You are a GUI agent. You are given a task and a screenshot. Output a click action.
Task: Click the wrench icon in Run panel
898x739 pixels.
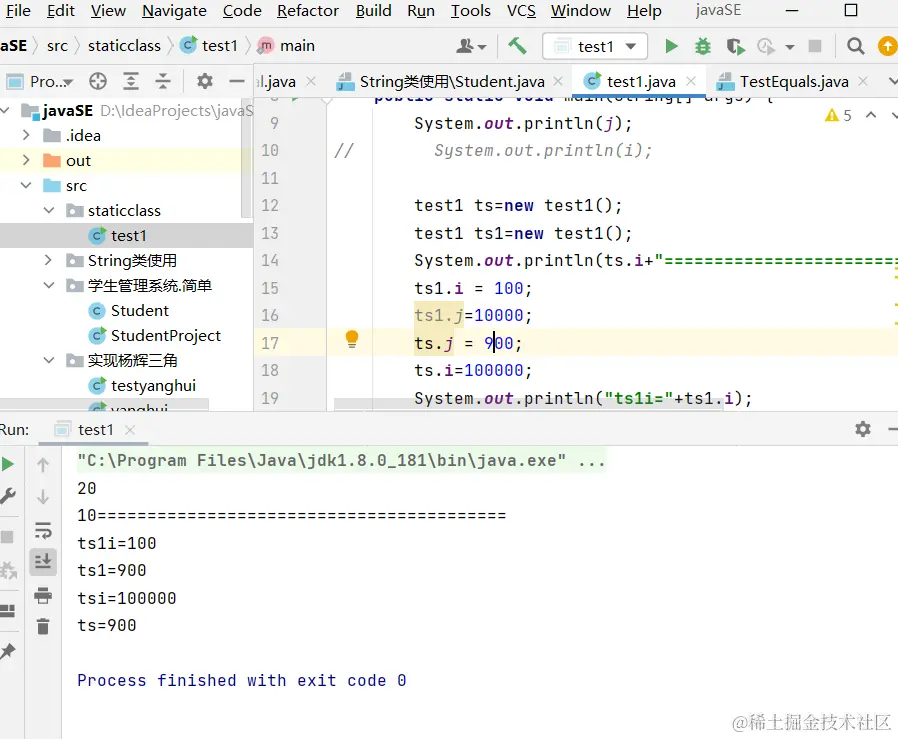click(x=7, y=496)
